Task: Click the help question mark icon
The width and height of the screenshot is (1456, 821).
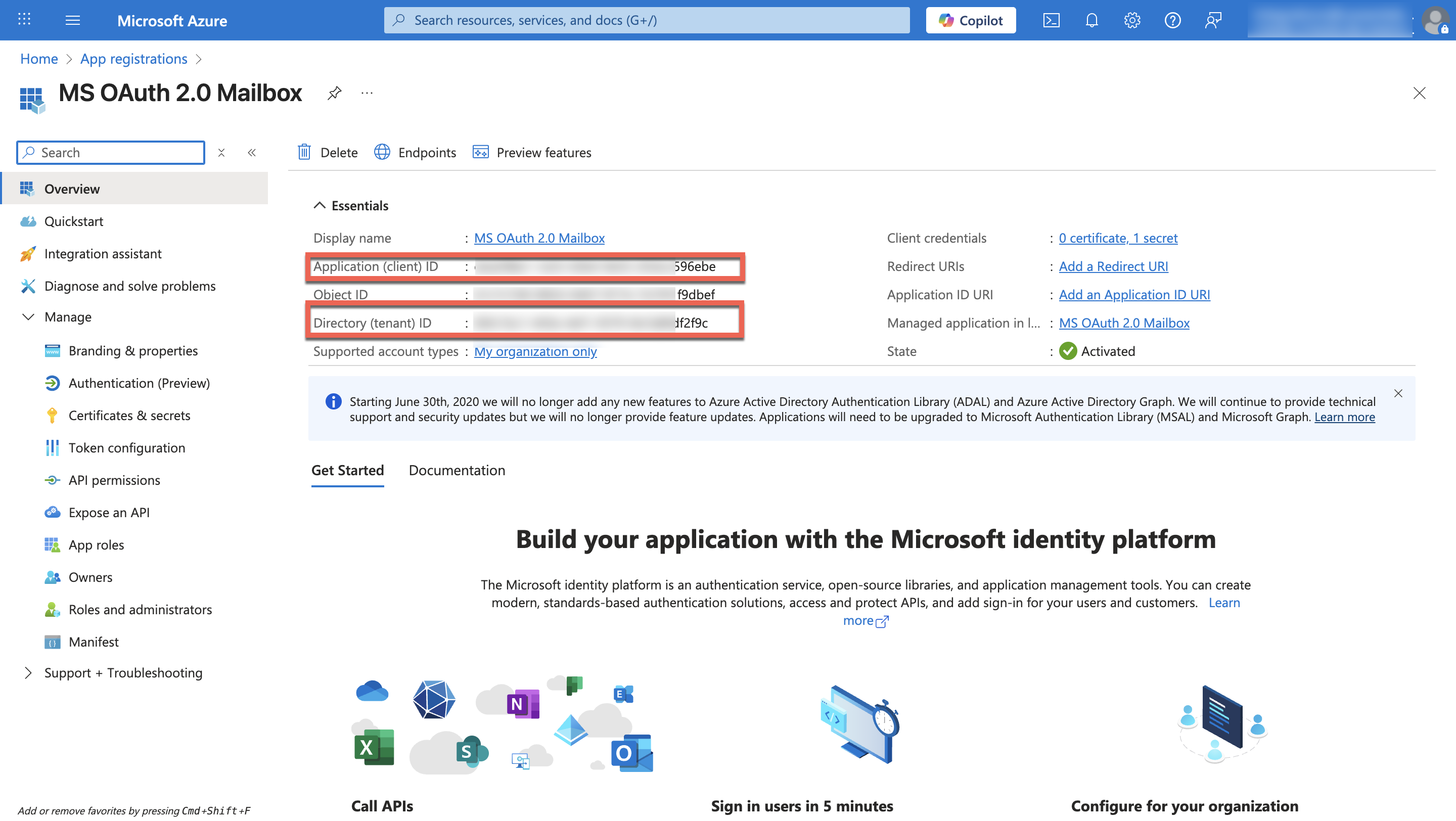Action: [x=1172, y=20]
